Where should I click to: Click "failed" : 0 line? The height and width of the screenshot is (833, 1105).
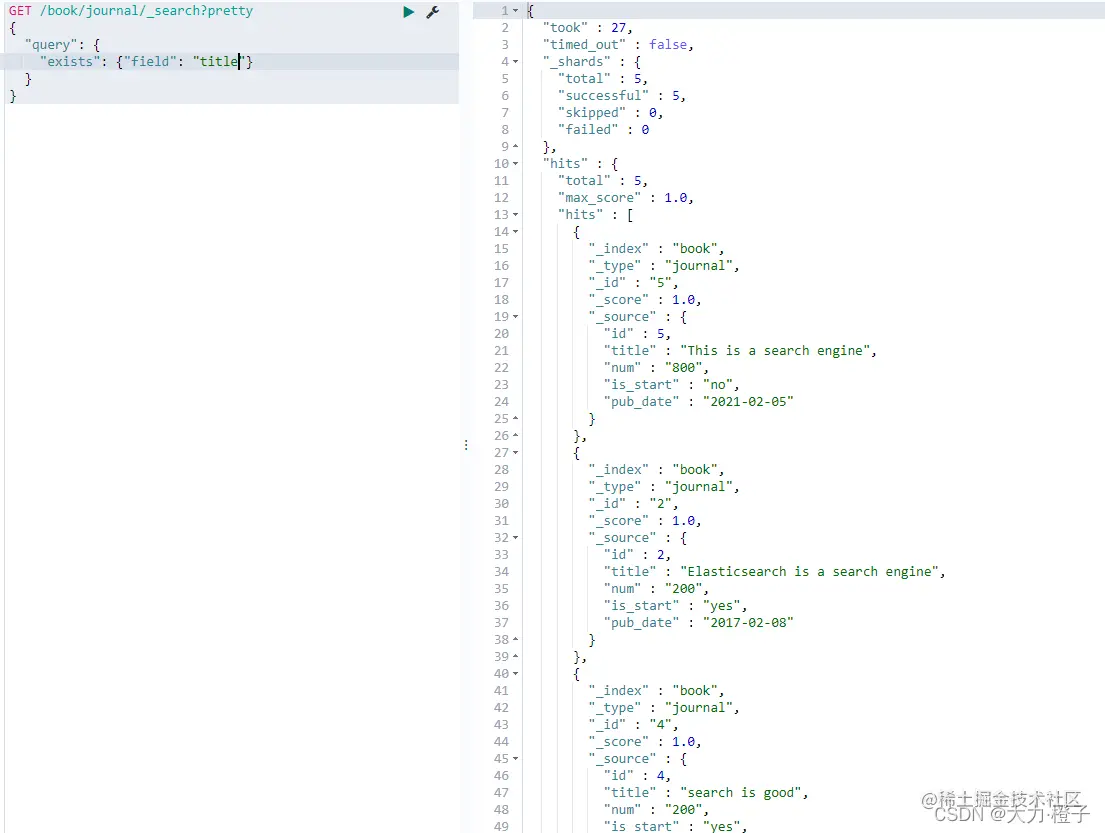(x=604, y=130)
